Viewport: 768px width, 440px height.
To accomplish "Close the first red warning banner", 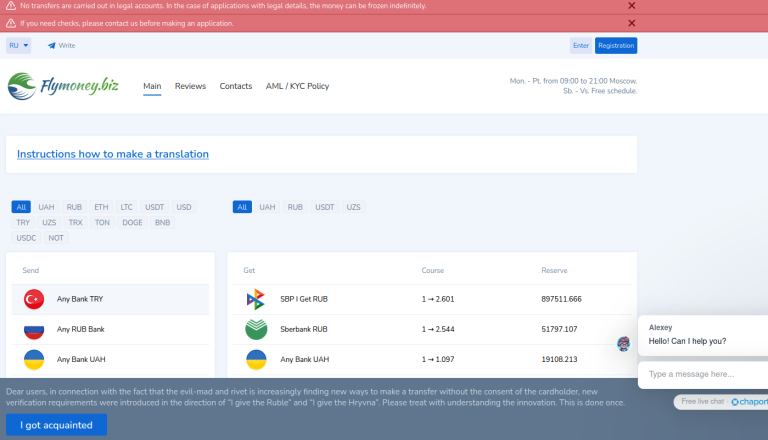I will (x=631, y=6).
